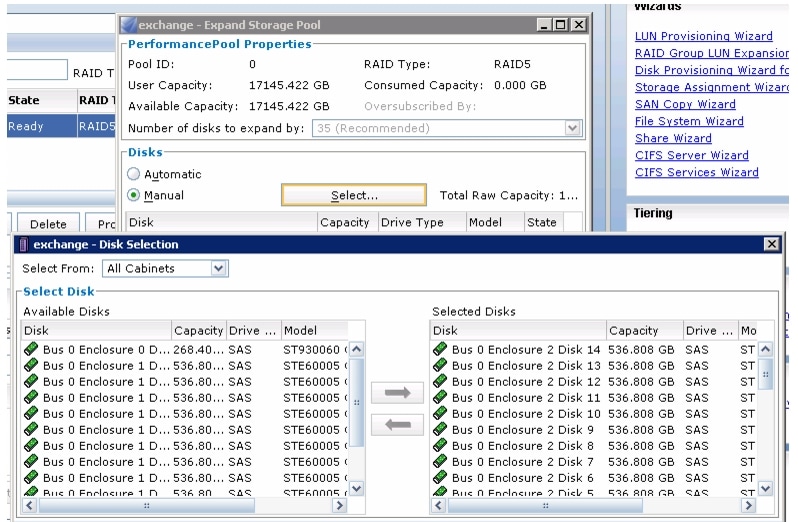Click disk icon for Bus 0 Enclosure 2 Disk 7
798x522 pixels.
coord(440,461)
